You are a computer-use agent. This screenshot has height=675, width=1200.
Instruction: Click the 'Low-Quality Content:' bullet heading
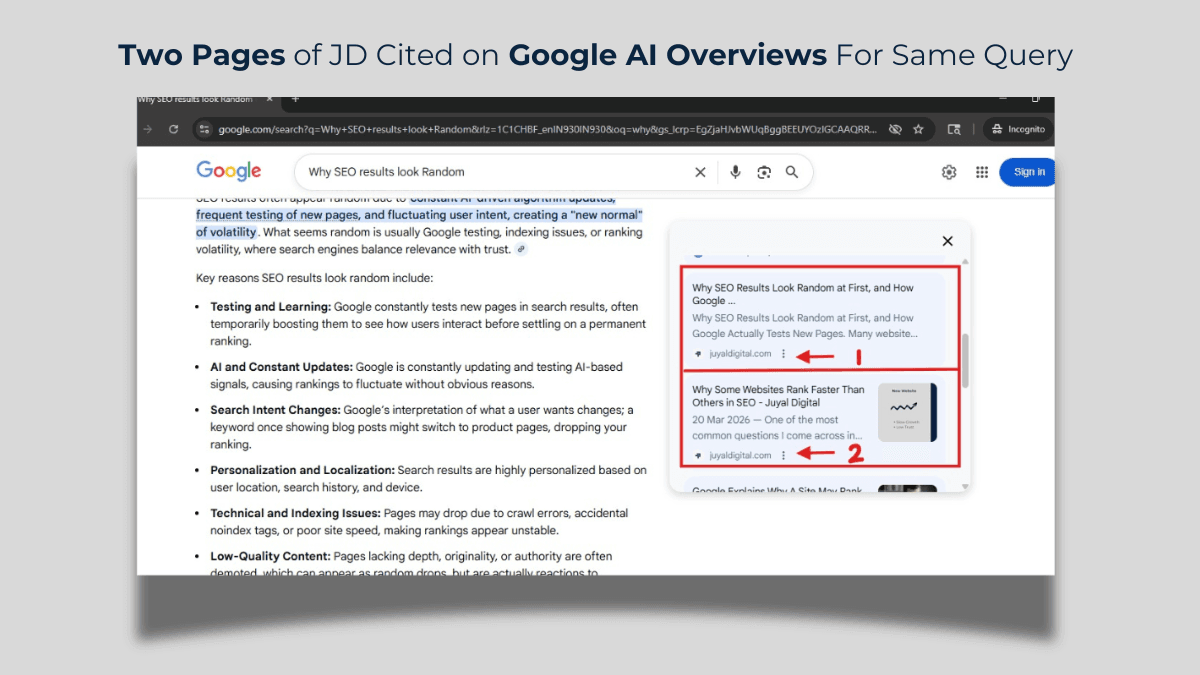[268, 556]
